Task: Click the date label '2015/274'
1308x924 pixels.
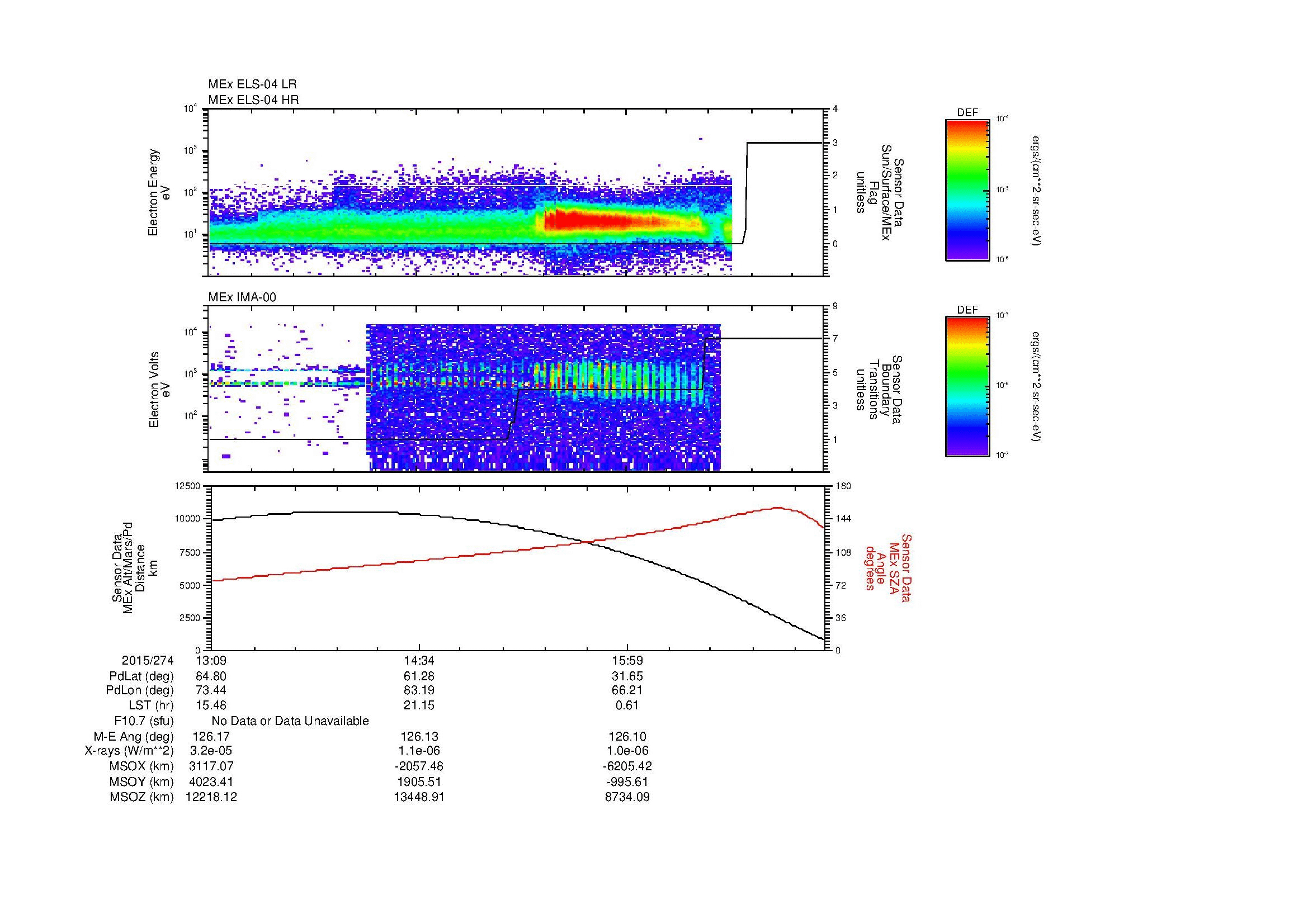Action: click(148, 660)
